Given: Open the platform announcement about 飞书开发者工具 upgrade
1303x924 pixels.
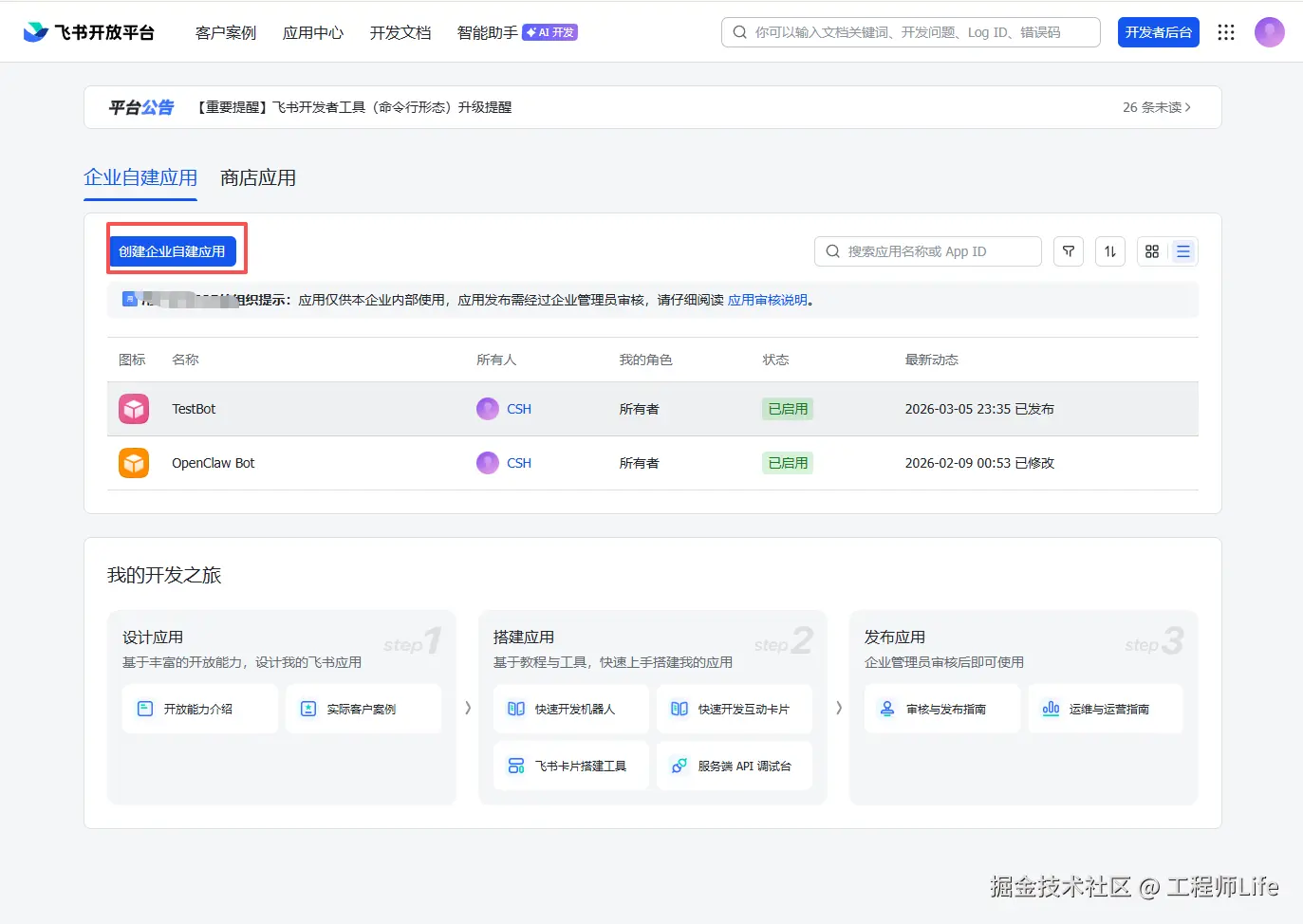Looking at the screenshot, I should 354,107.
